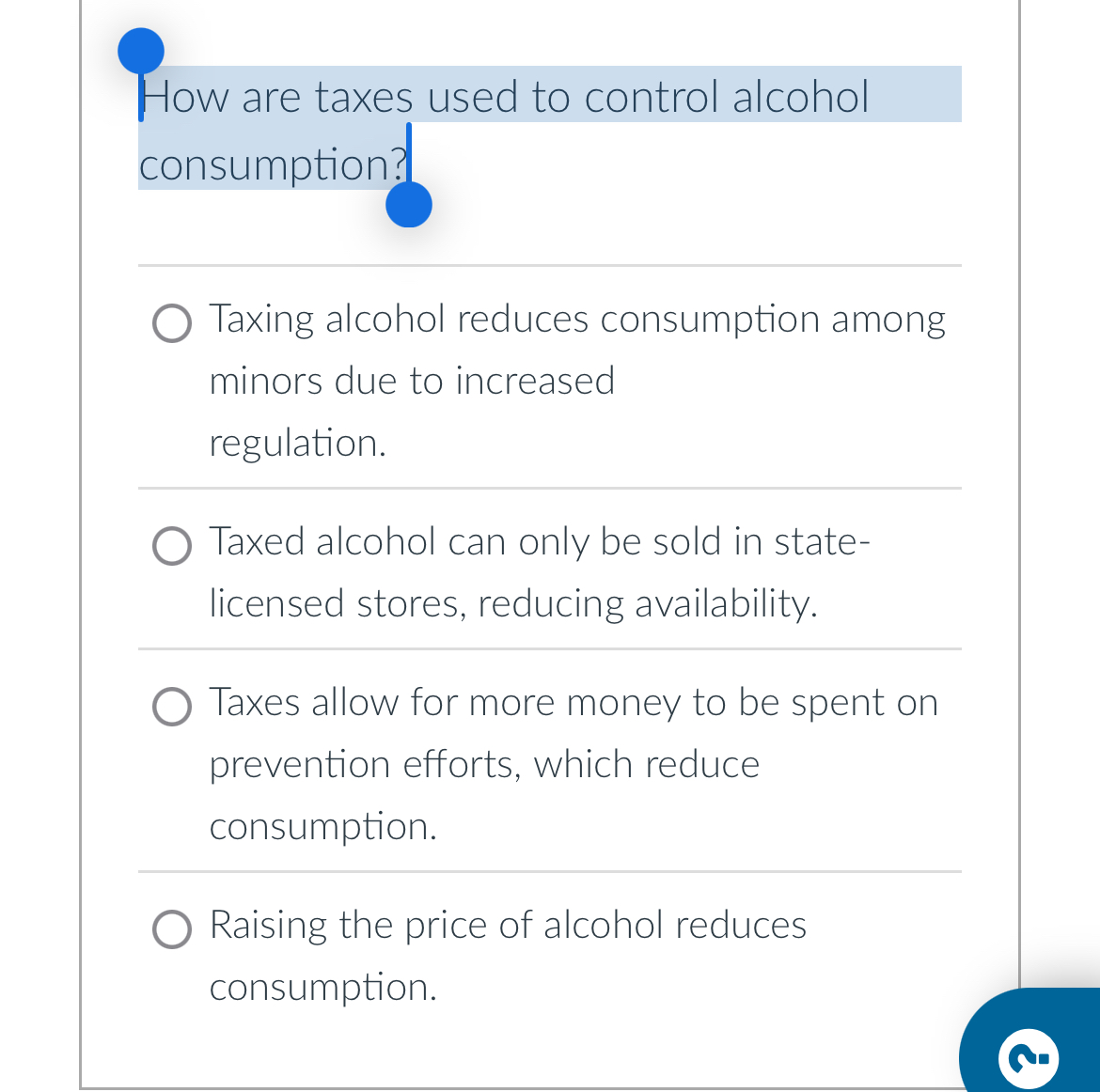Click the drag handle above the question text
The image size is (1100, 1092).
140,52
